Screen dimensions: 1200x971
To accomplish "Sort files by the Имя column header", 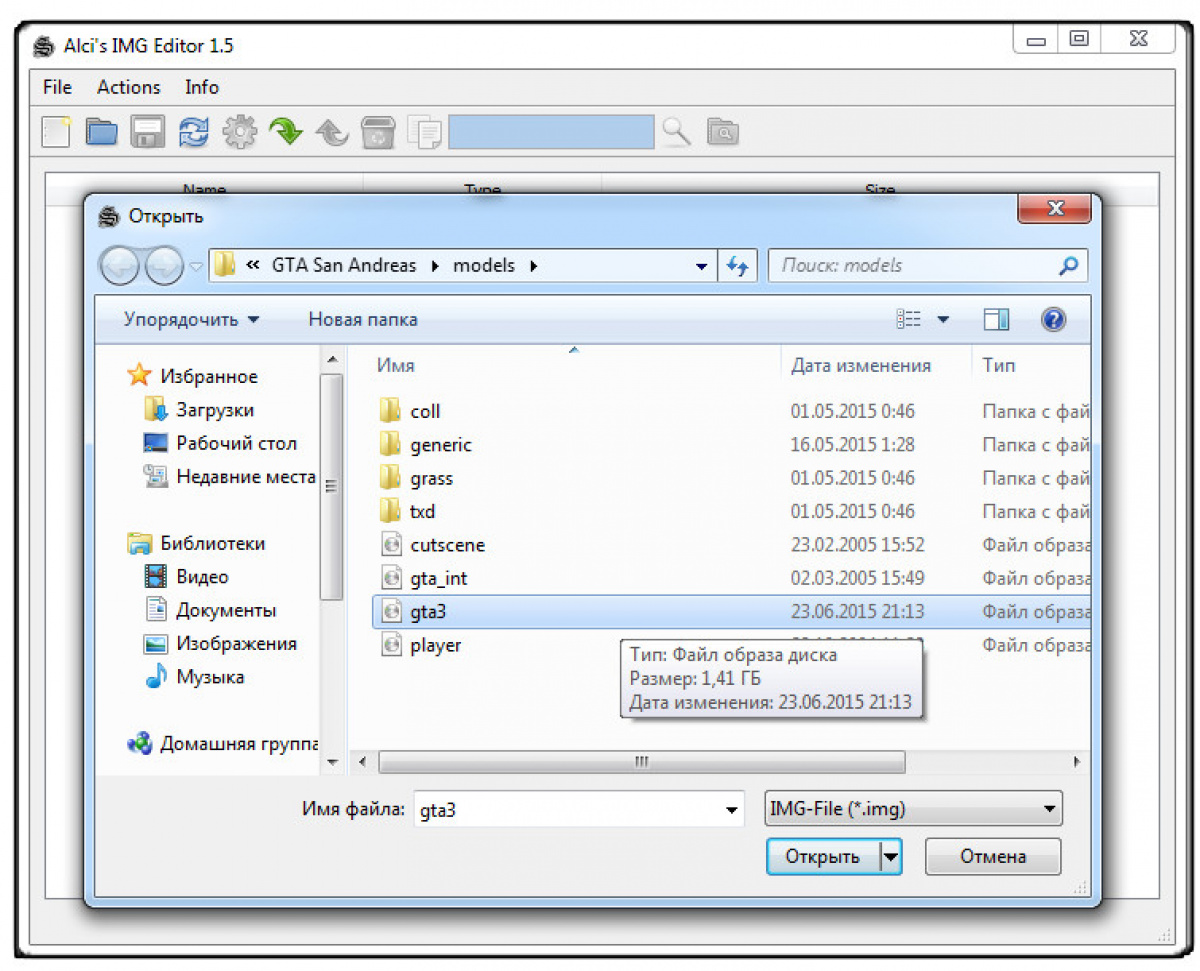I will point(396,366).
